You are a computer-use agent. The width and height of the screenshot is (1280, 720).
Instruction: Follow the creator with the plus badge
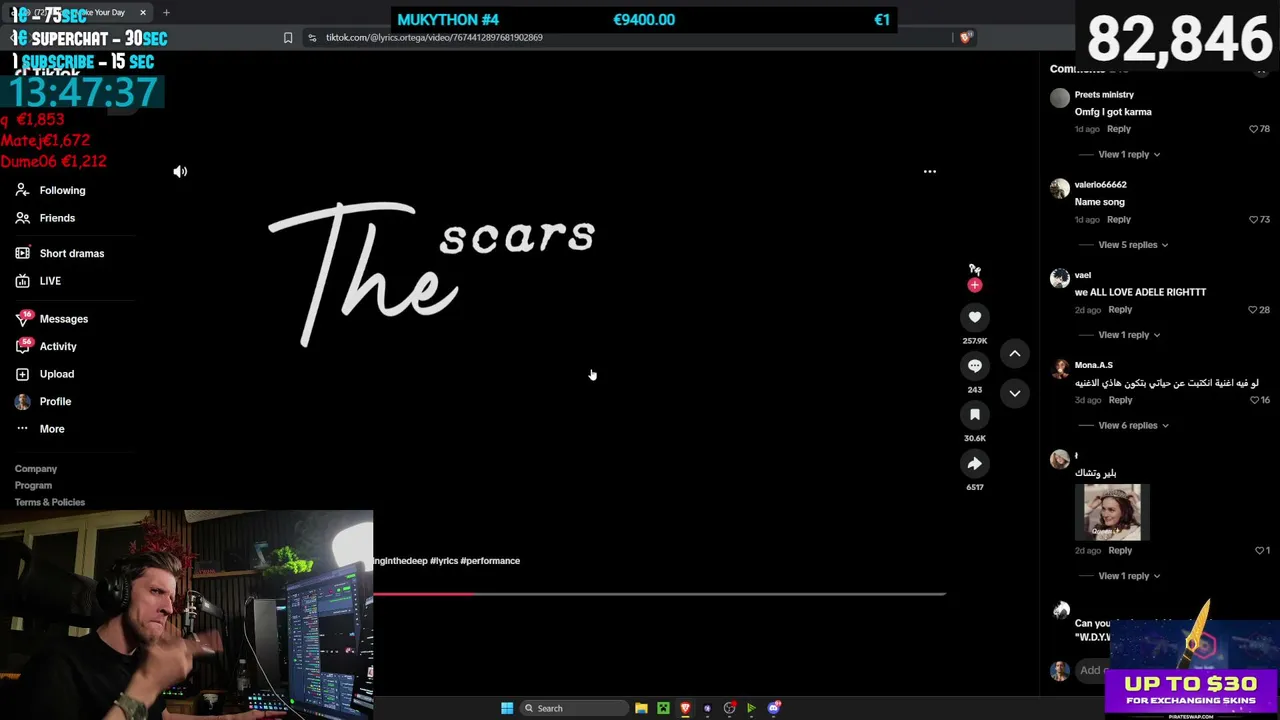[x=975, y=285]
